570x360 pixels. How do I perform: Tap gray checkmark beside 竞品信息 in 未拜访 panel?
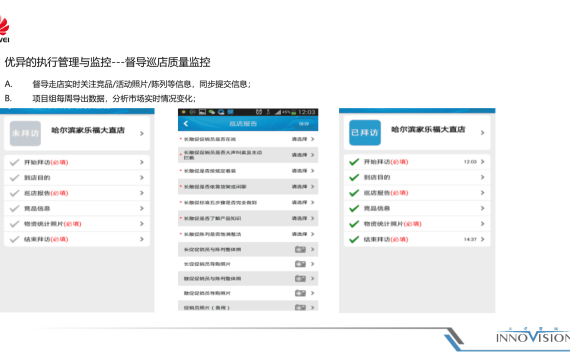tap(14, 208)
